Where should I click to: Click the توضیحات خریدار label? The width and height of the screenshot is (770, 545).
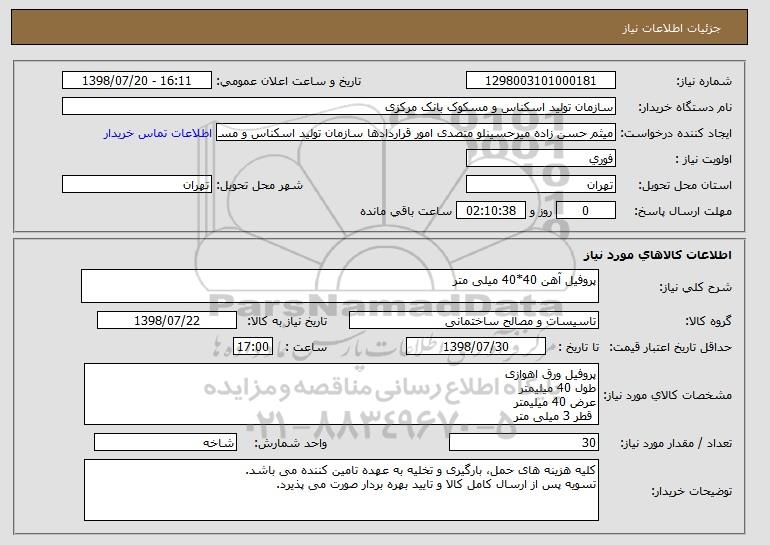click(691, 491)
